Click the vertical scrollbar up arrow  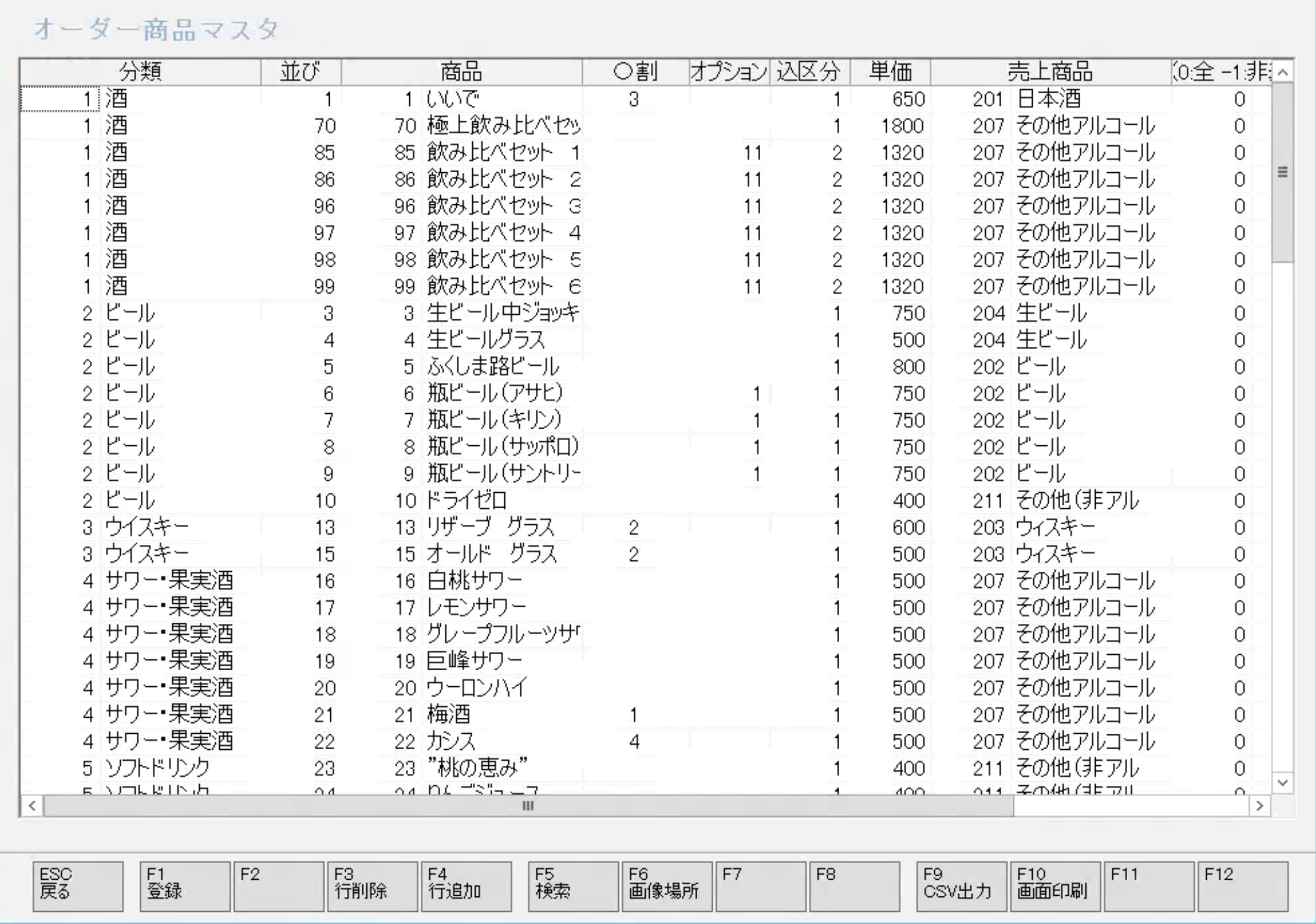click(1283, 73)
